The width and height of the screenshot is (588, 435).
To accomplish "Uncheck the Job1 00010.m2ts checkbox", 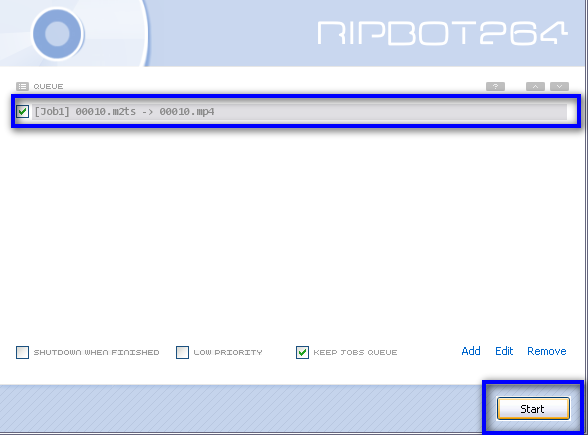I will point(22,111).
